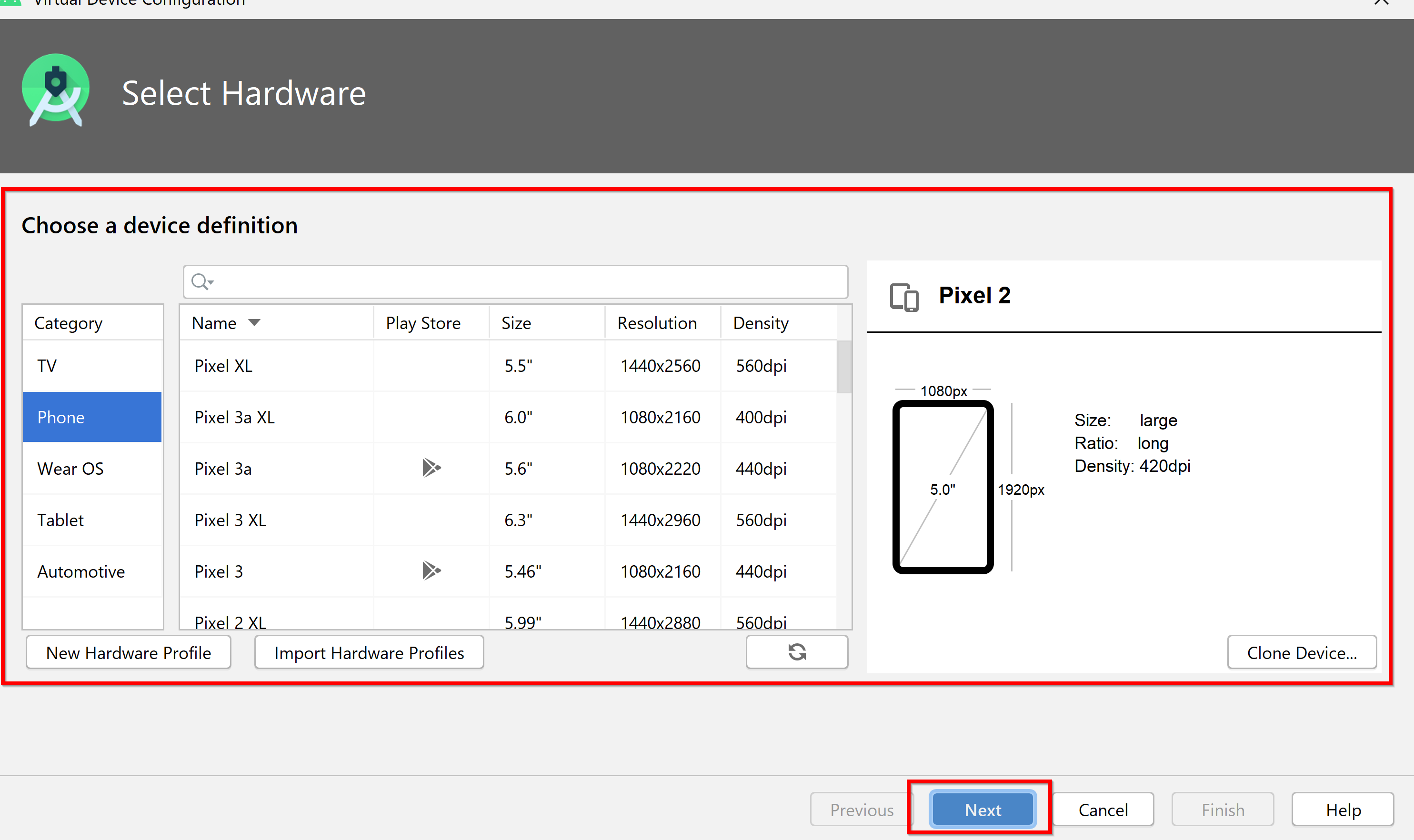Screen dimensions: 1414x840
Task: Select the TV category
Action: 92,366
